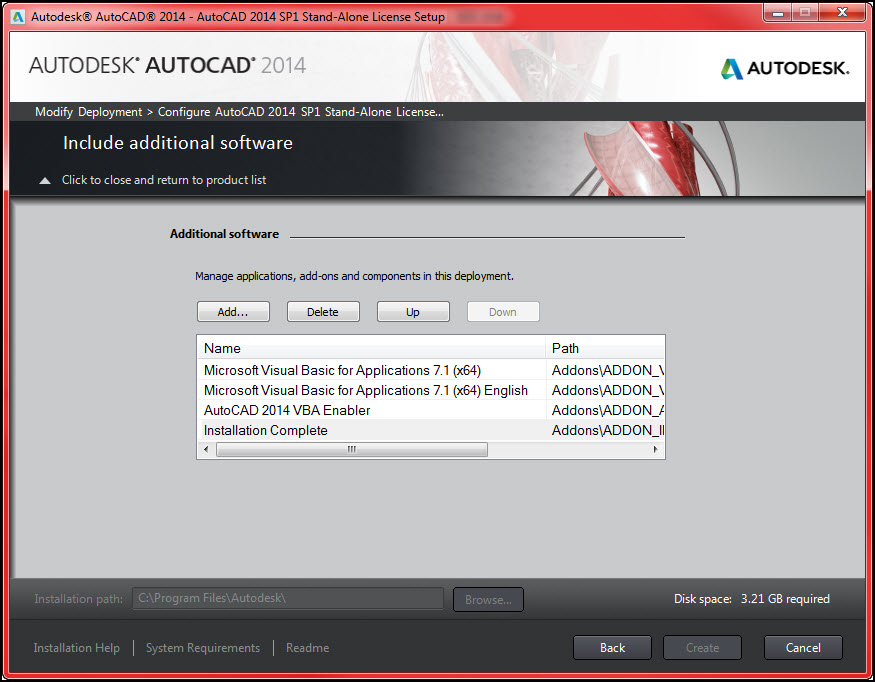Open the Readme link

point(307,647)
